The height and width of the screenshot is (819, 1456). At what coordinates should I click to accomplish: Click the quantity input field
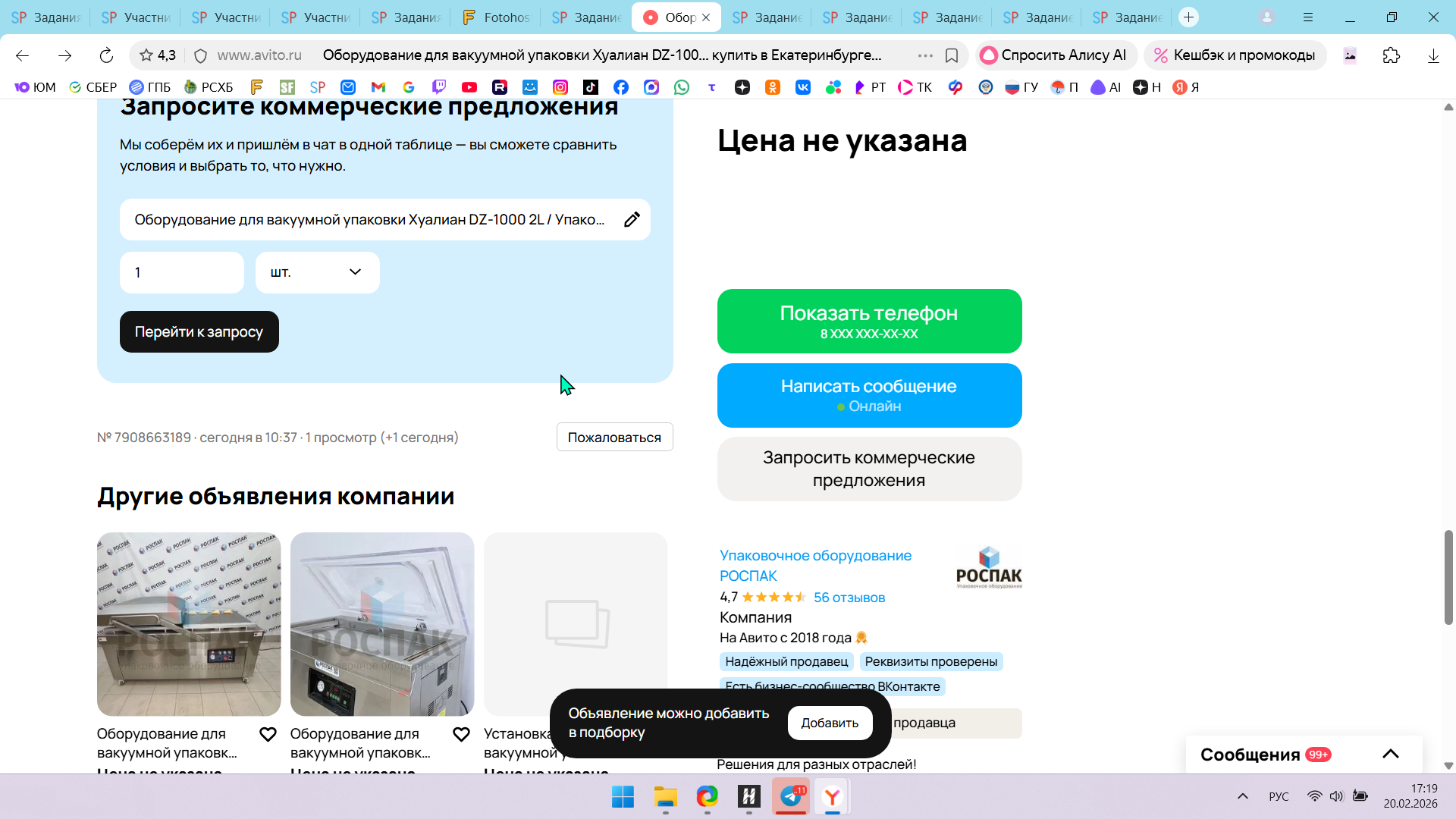tap(181, 272)
